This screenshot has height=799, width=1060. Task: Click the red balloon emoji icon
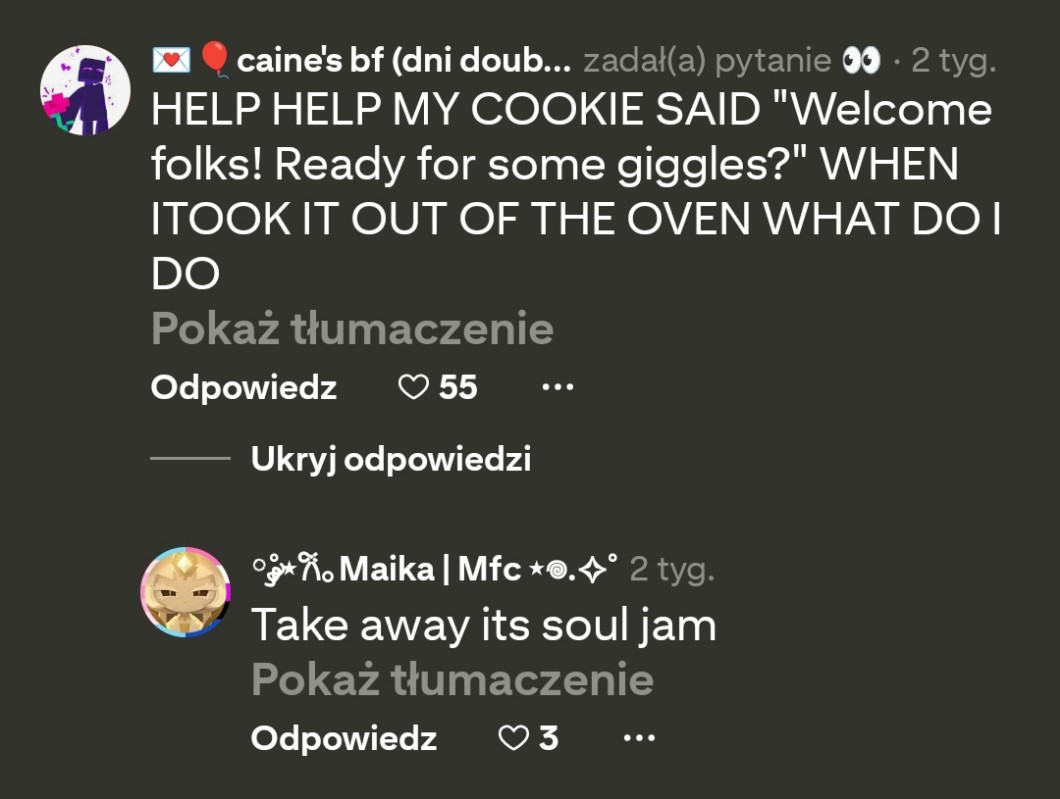(214, 62)
